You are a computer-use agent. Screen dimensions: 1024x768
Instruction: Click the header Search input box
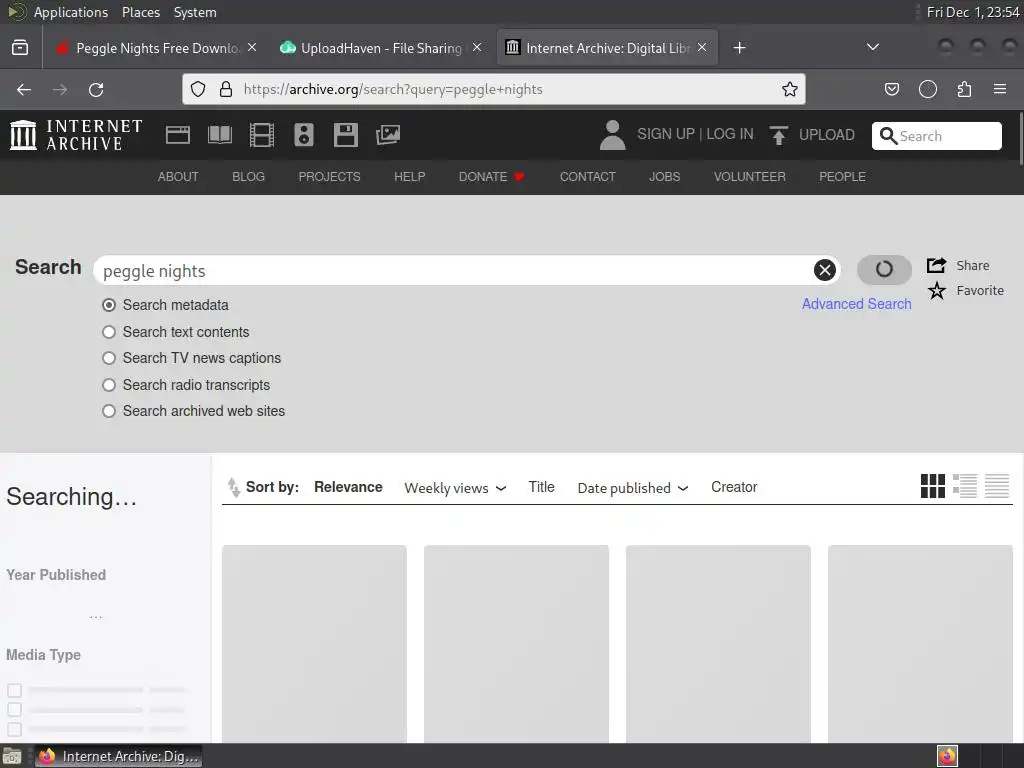936,136
